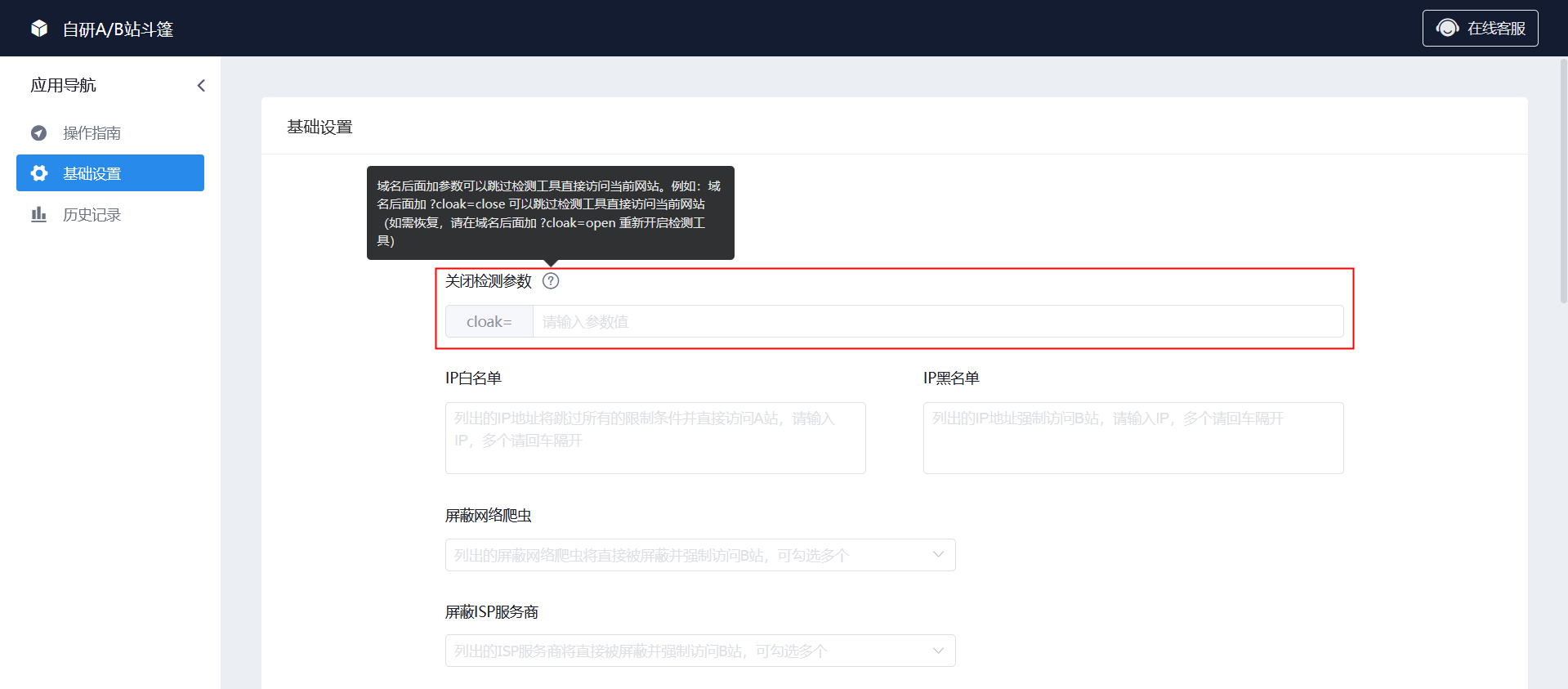Click the 基础设置 page heading

click(x=319, y=127)
